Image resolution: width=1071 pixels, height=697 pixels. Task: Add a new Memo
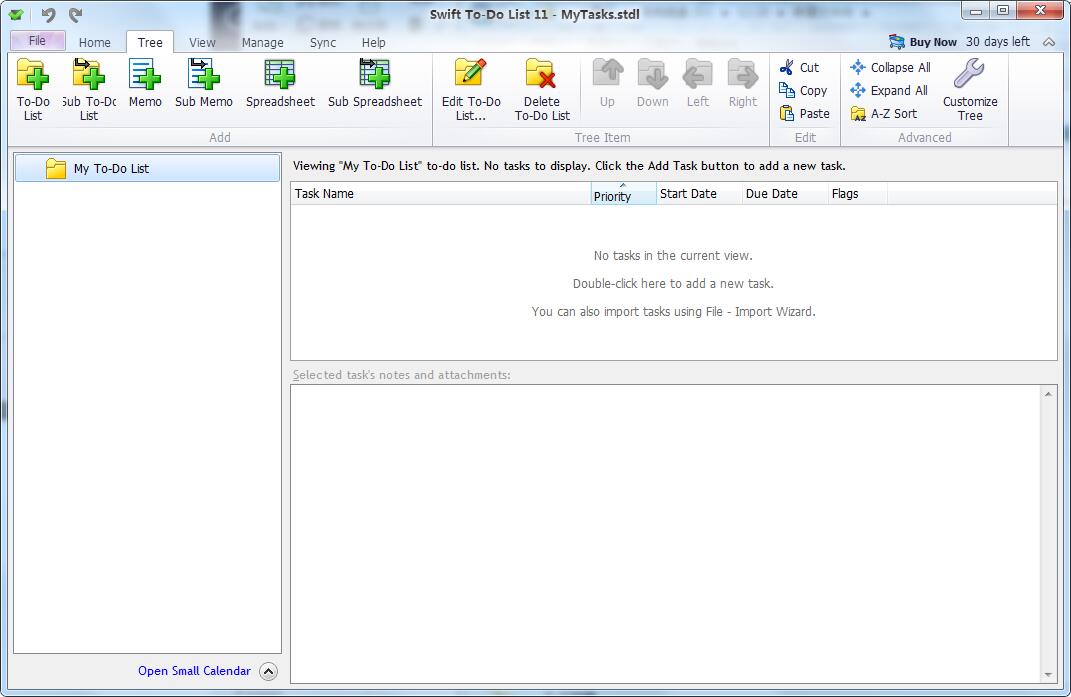point(145,83)
